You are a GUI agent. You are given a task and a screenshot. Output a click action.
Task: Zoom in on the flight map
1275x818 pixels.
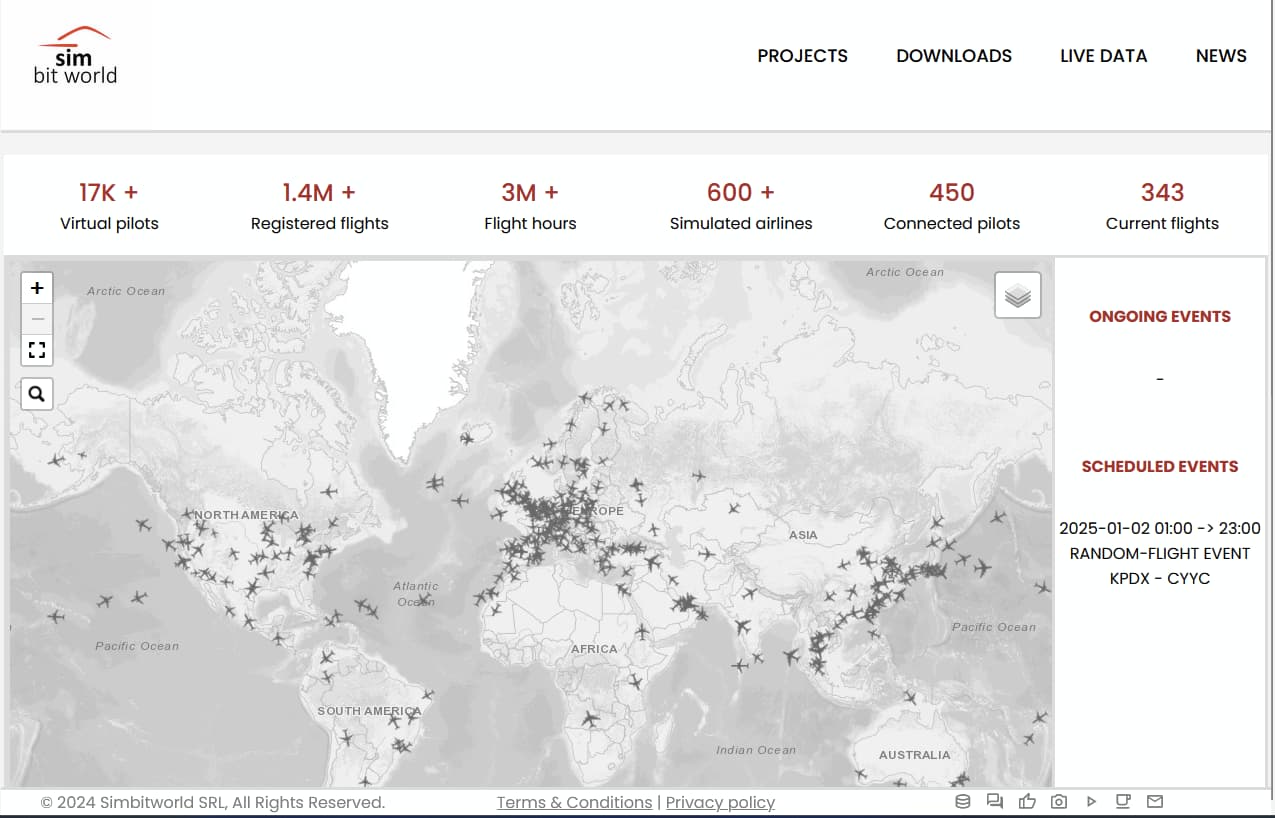[x=37, y=288]
